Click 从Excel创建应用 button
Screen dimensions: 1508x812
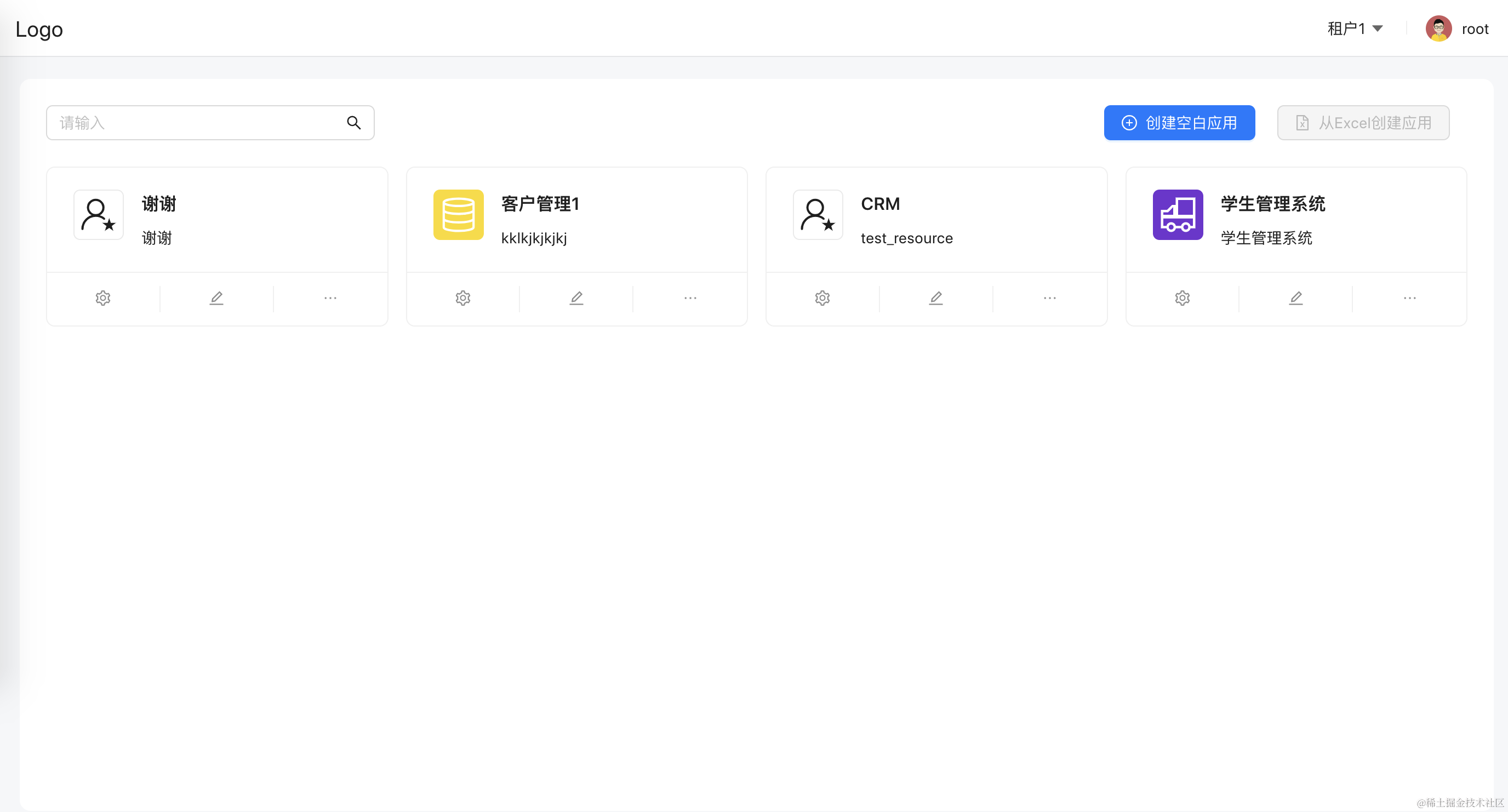pos(1363,123)
